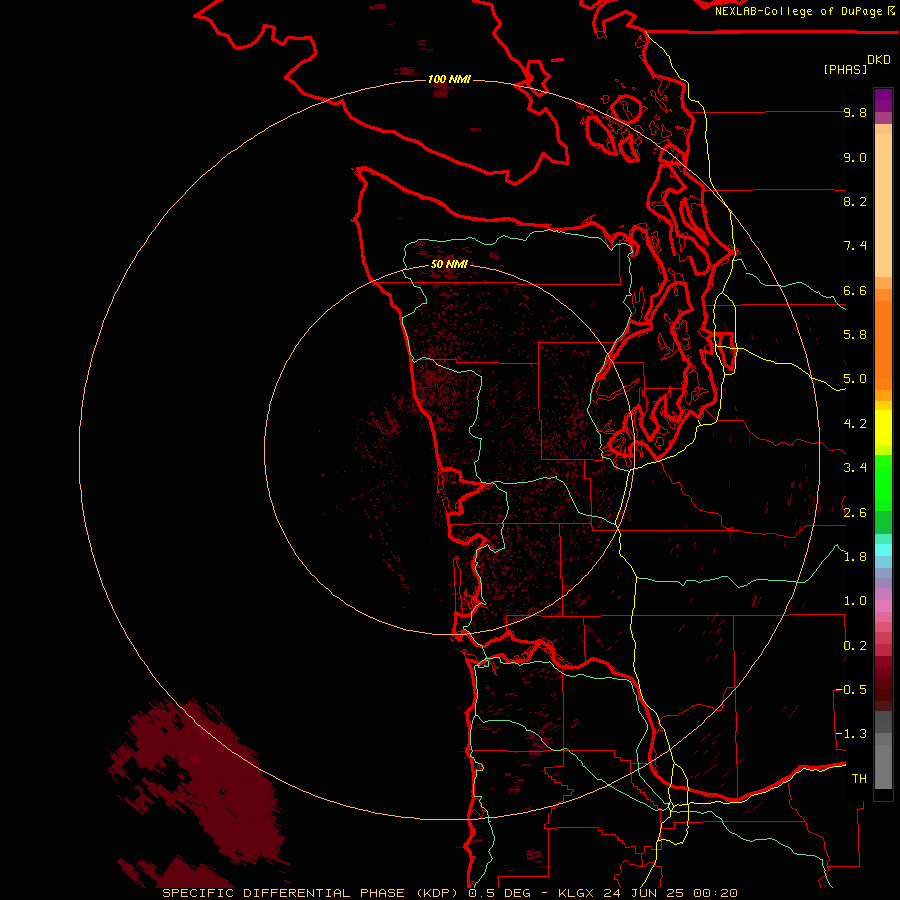Click the cyan segment of color scale
Viewport: 900px width, 900px height.
883,550
